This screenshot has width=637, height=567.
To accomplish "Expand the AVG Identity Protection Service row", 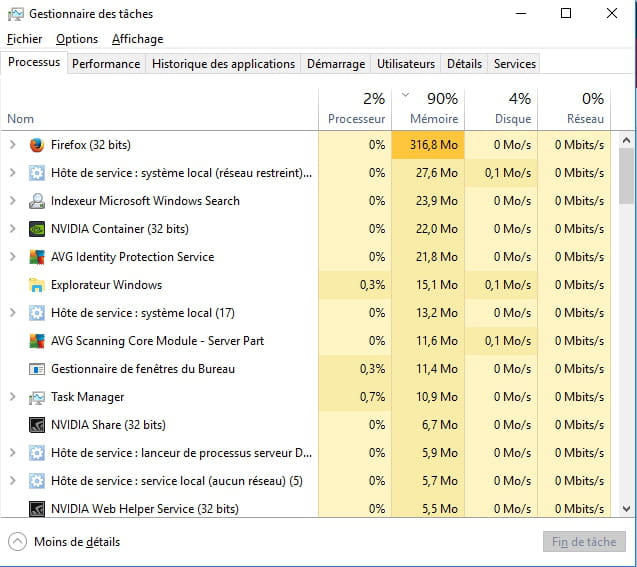I will coord(13,257).
